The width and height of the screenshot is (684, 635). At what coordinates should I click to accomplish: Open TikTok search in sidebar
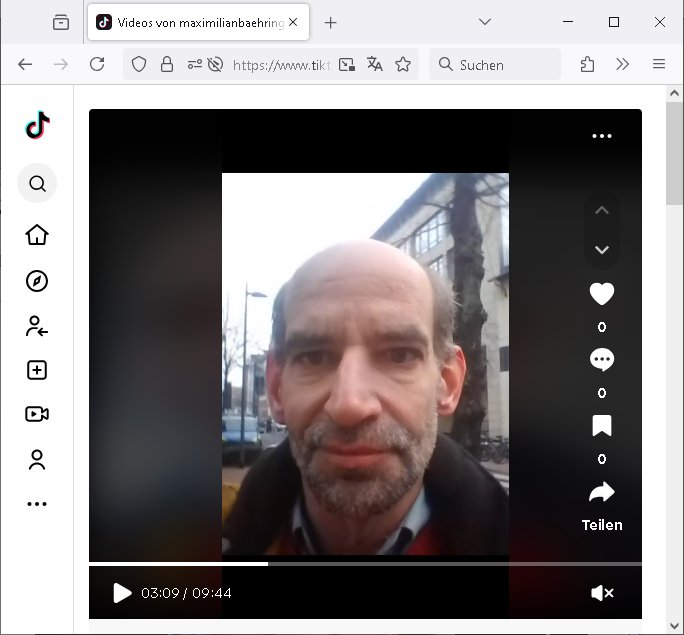(37, 184)
